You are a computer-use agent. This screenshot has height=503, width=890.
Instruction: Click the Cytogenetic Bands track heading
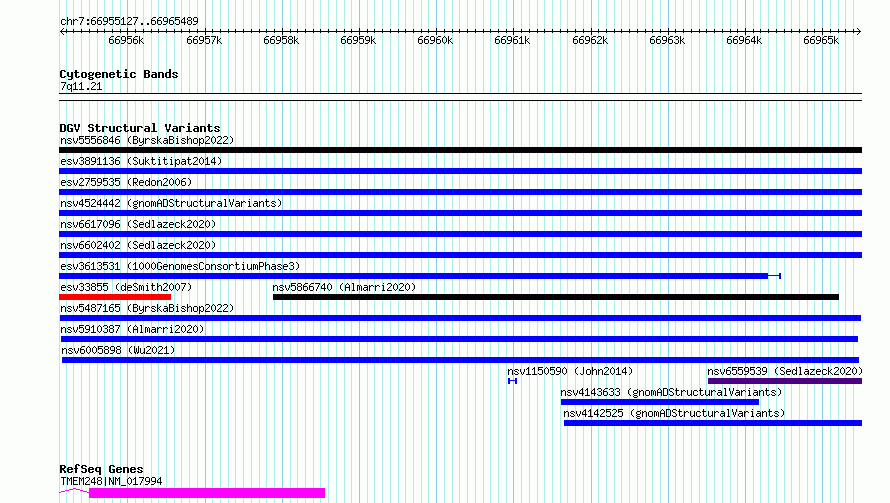point(119,74)
